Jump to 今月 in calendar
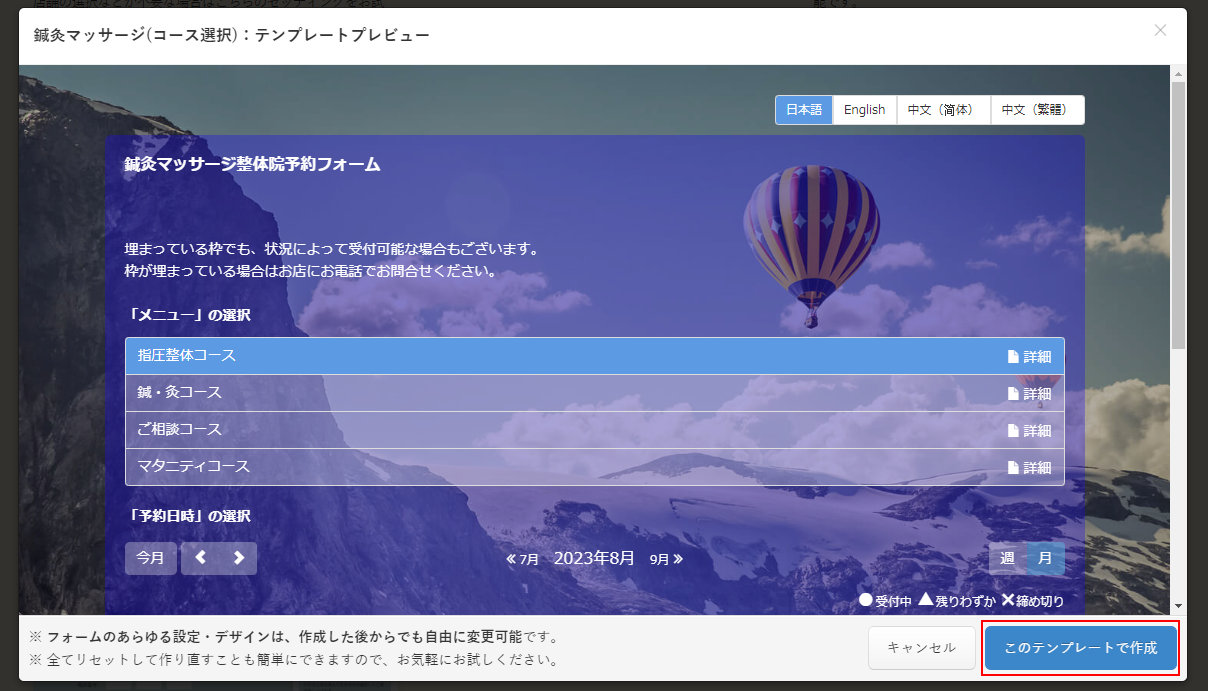 click(150, 558)
